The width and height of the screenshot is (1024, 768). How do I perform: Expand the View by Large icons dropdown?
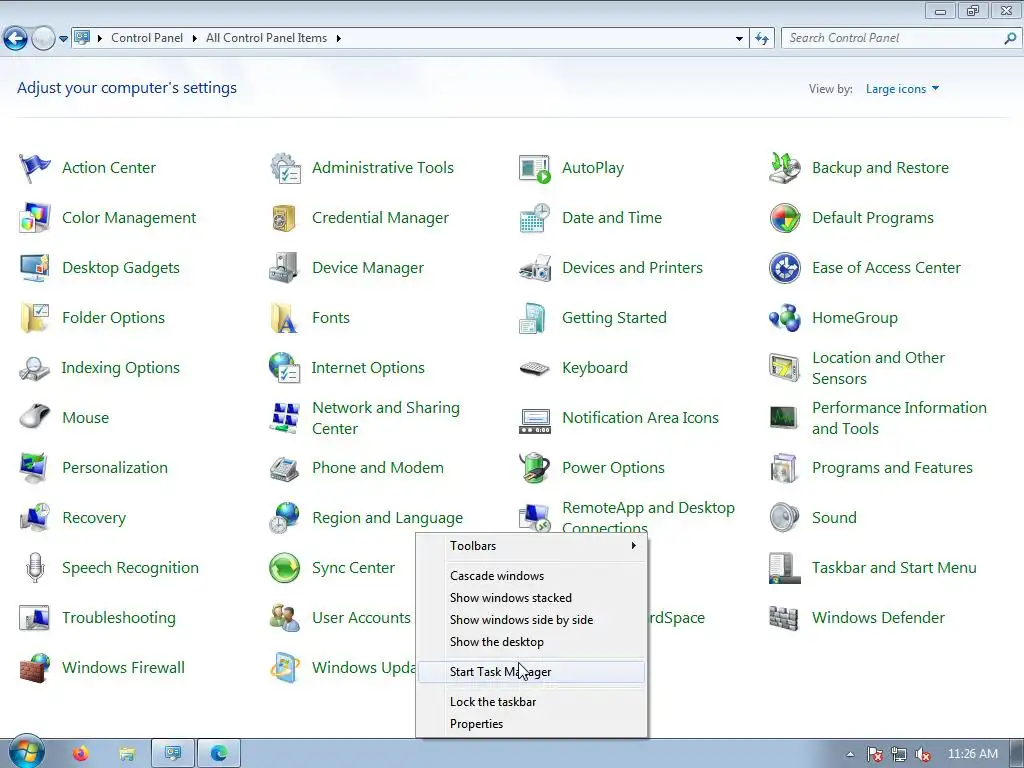[902, 89]
